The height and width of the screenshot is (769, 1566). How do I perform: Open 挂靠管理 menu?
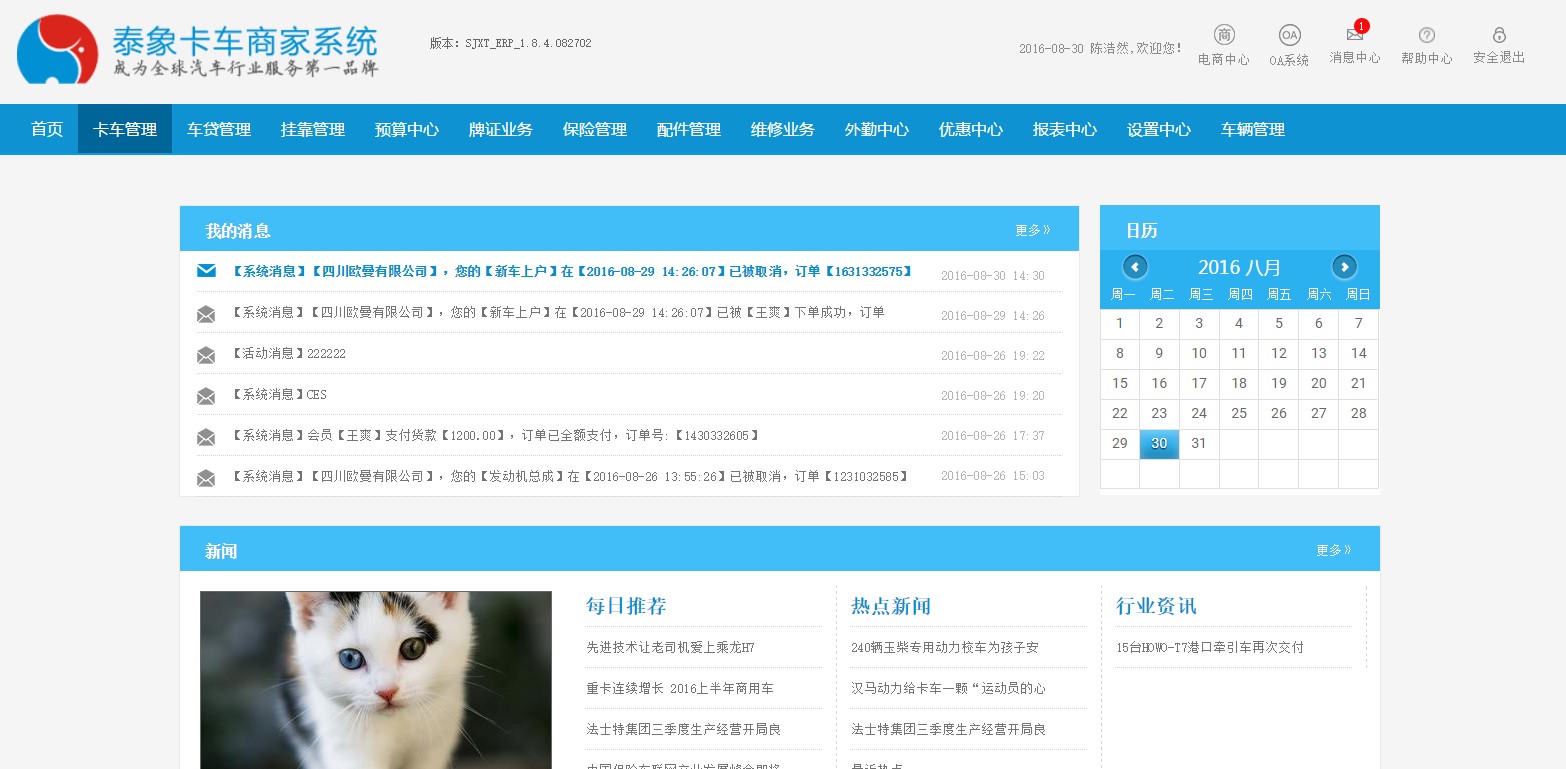313,129
